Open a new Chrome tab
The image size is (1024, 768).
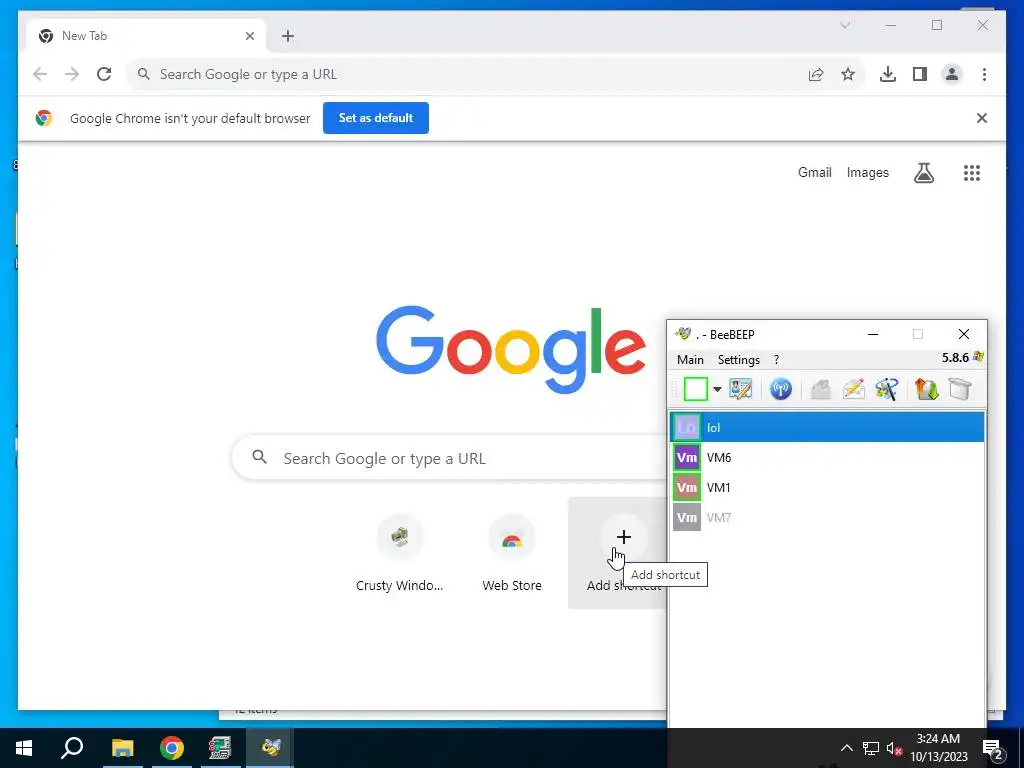(x=288, y=36)
